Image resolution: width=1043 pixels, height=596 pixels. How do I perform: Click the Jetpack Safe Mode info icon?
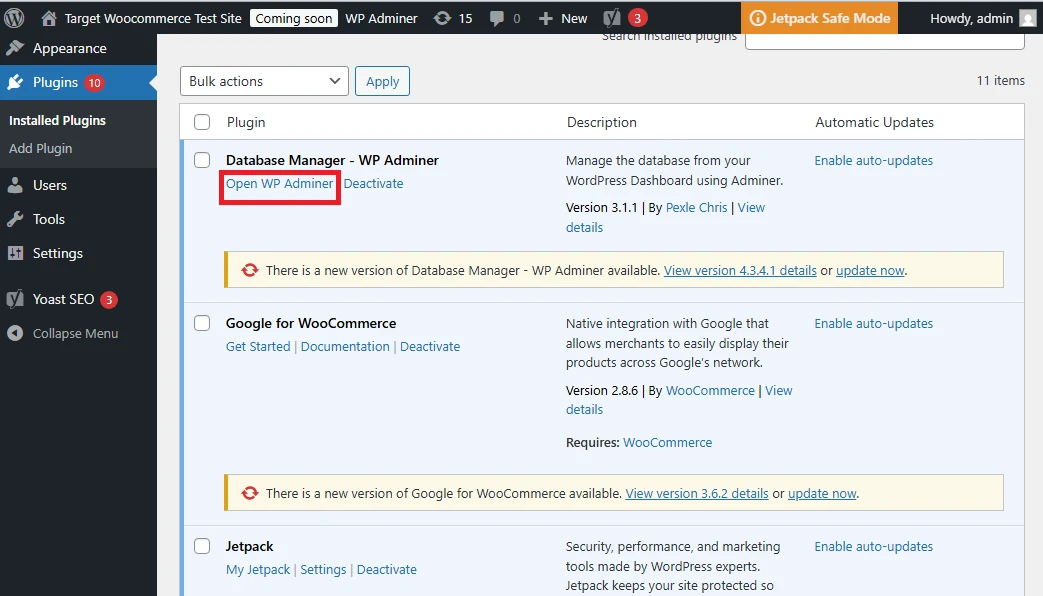(x=758, y=18)
